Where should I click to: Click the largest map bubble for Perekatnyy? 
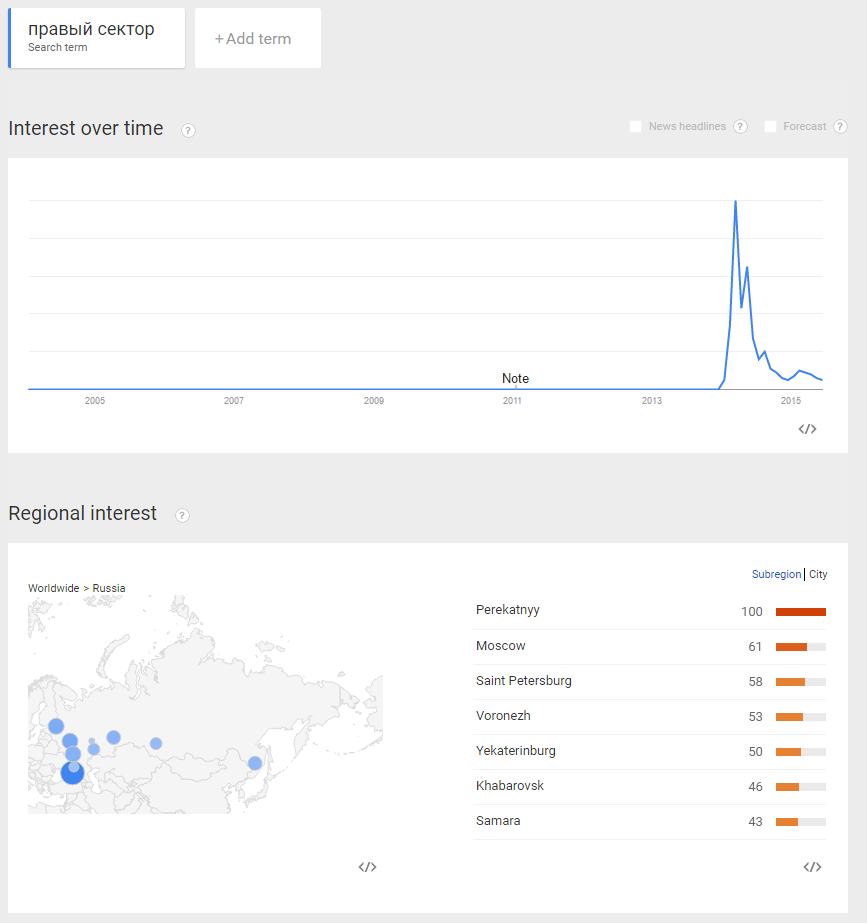pyautogui.click(x=72, y=773)
